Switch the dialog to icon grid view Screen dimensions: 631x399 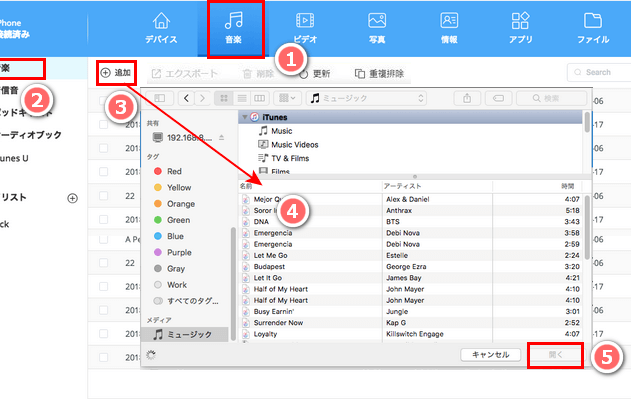(224, 98)
